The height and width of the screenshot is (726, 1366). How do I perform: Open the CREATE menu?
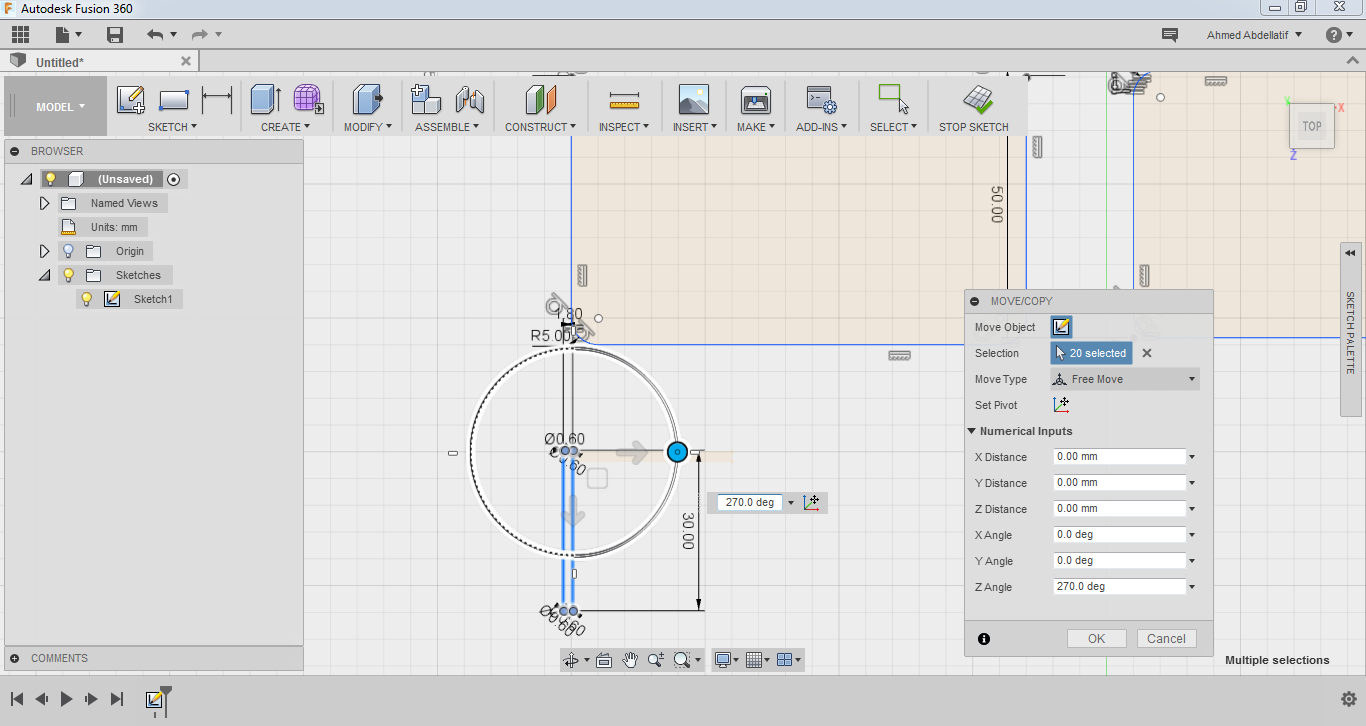(285, 127)
